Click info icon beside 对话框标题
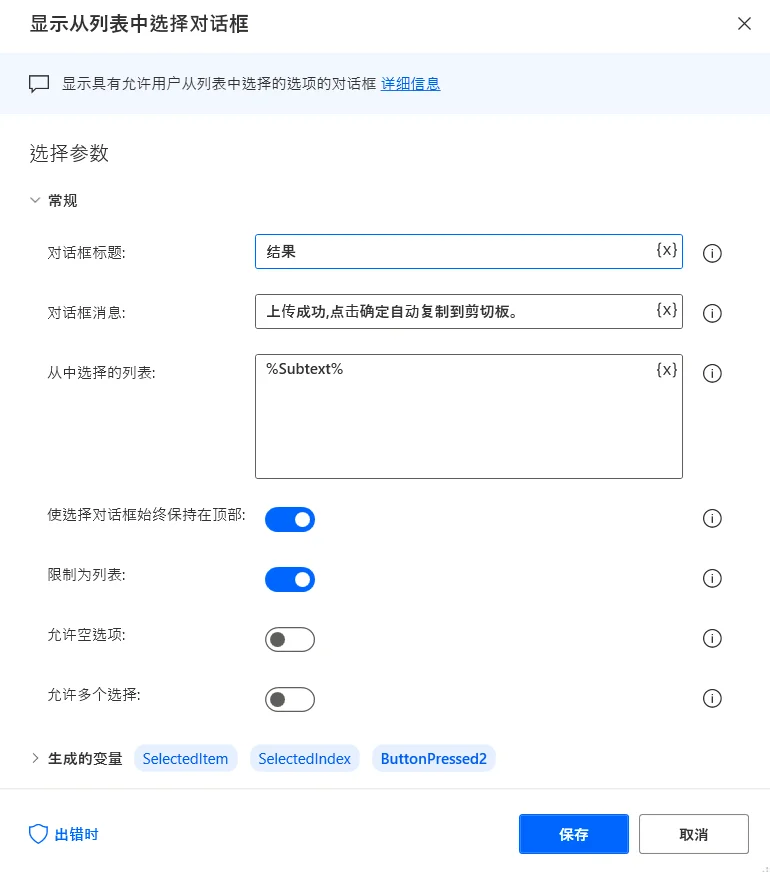 (x=713, y=253)
